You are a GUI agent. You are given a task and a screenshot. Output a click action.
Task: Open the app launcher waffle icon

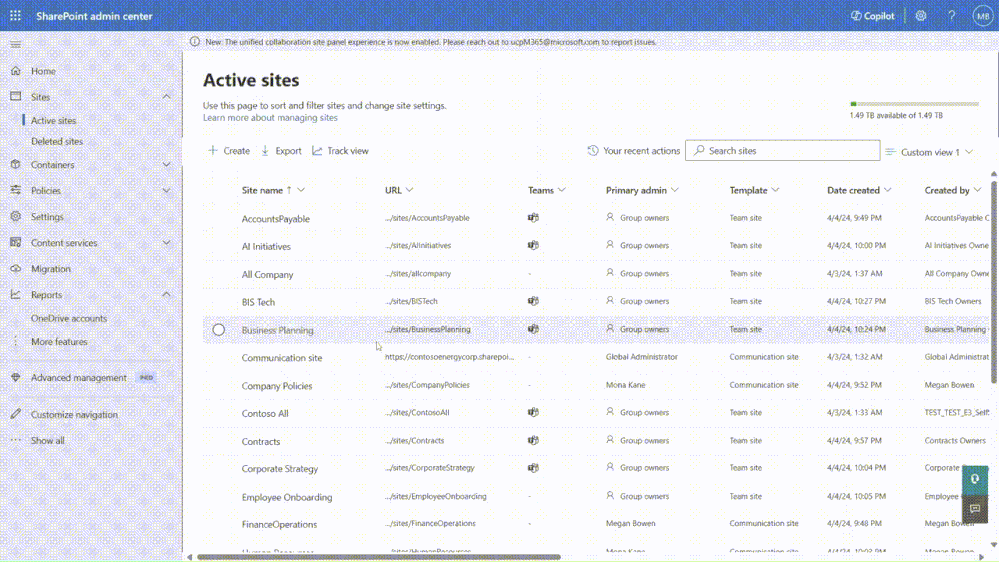[15, 16]
